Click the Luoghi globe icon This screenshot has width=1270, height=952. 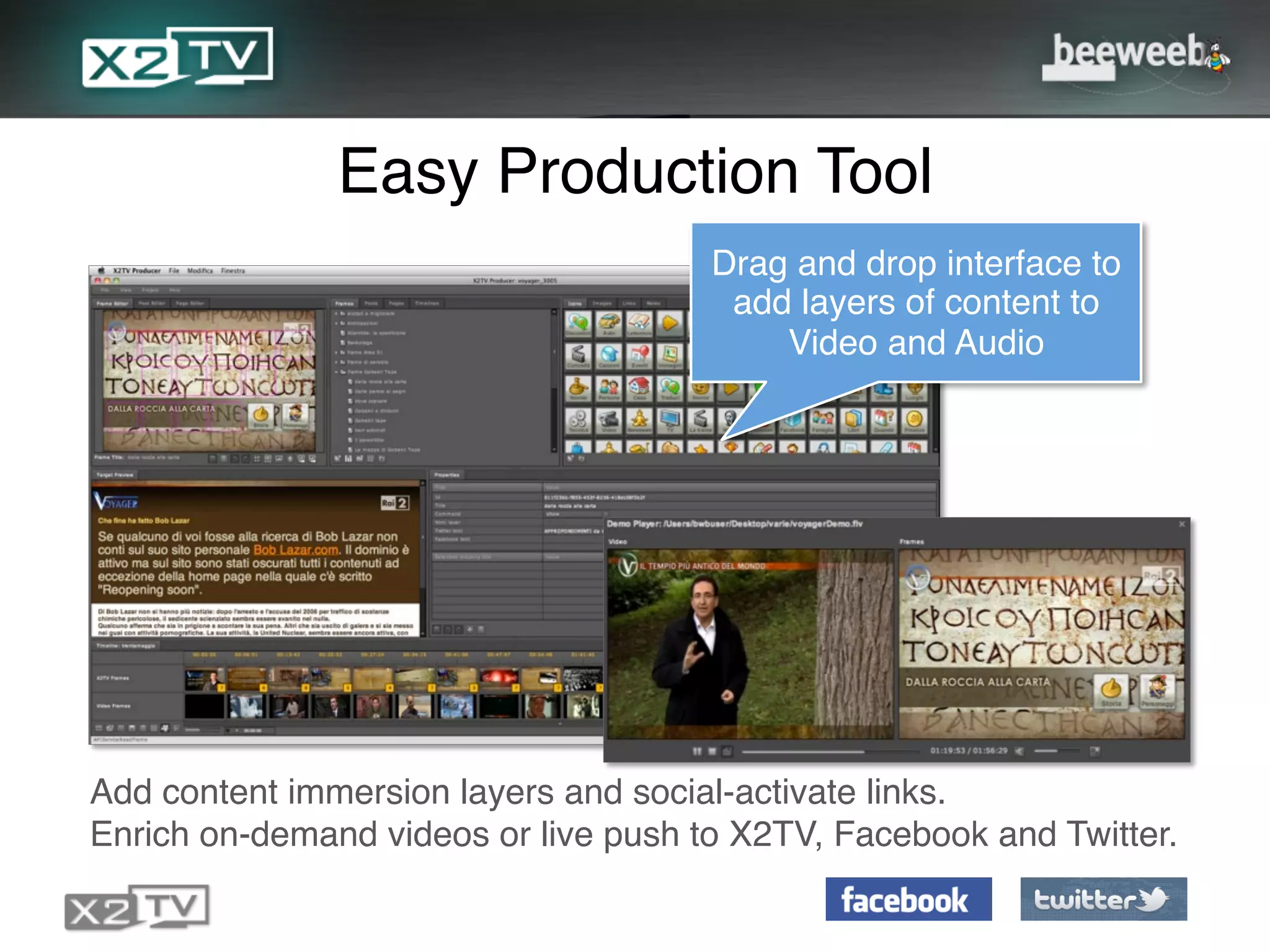click(915, 392)
